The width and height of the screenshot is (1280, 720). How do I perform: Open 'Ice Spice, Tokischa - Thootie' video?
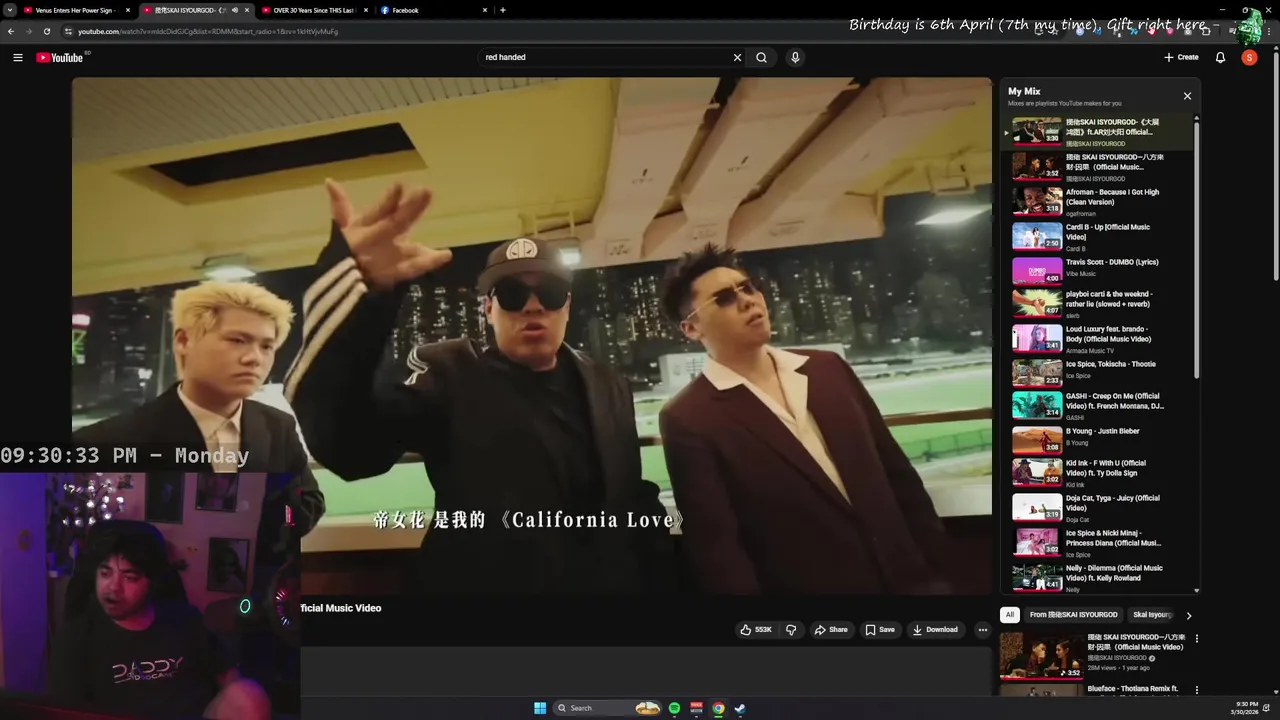[x=1098, y=372]
